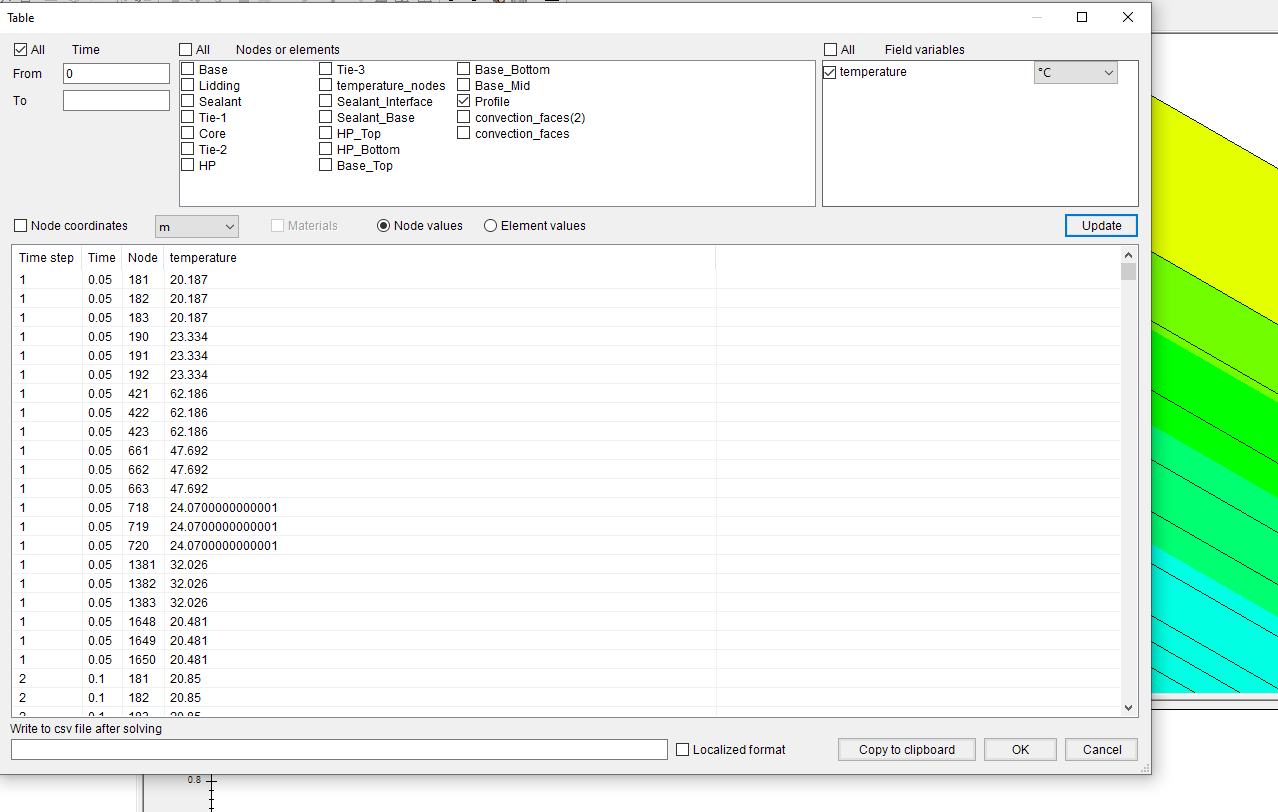Viewport: 1278px width, 812px height.
Task: Select temperature value 47.692 for node 661
Action: click(x=189, y=451)
